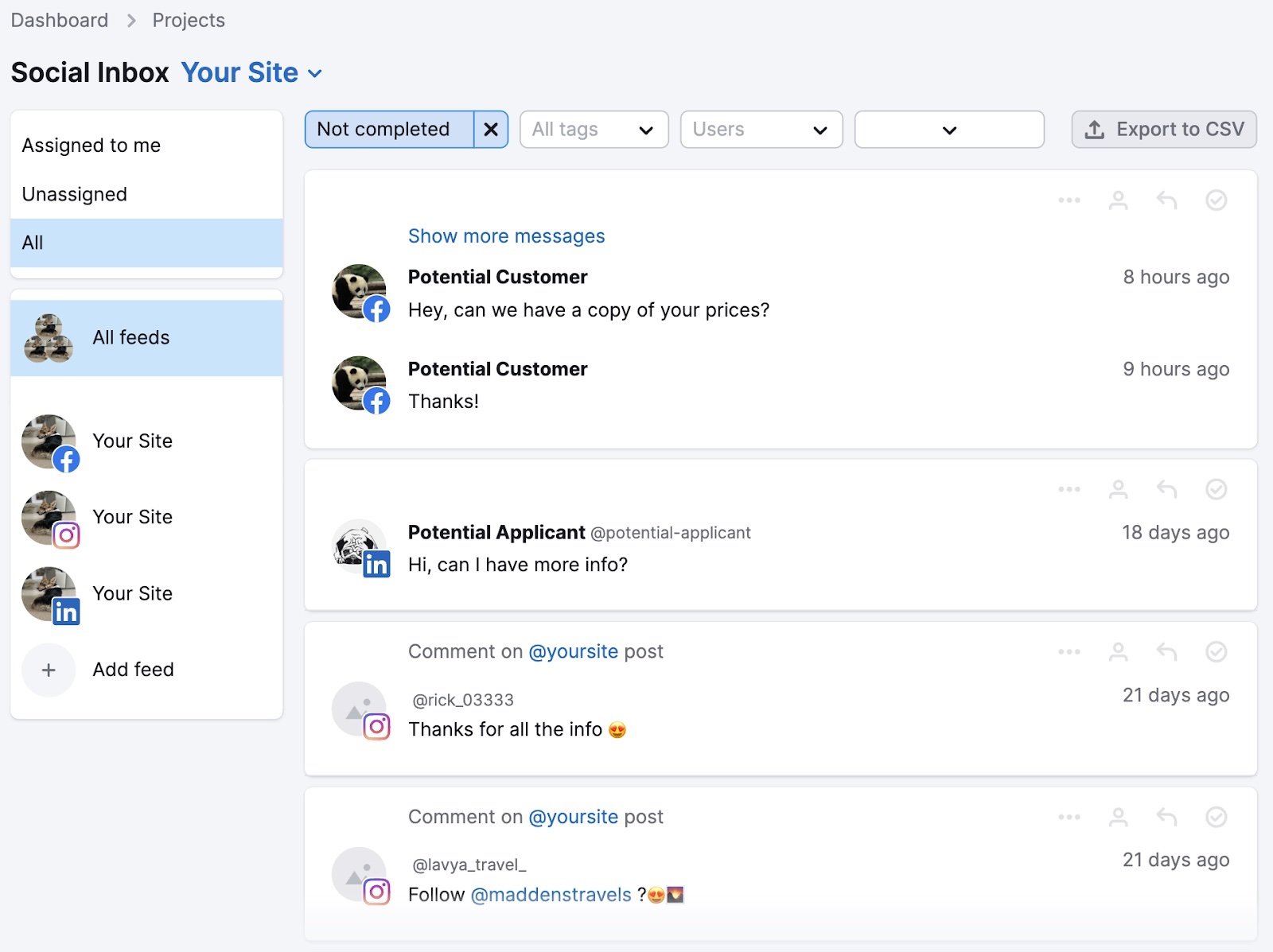
Task: Click the Export to CSV button
Action: (1162, 129)
